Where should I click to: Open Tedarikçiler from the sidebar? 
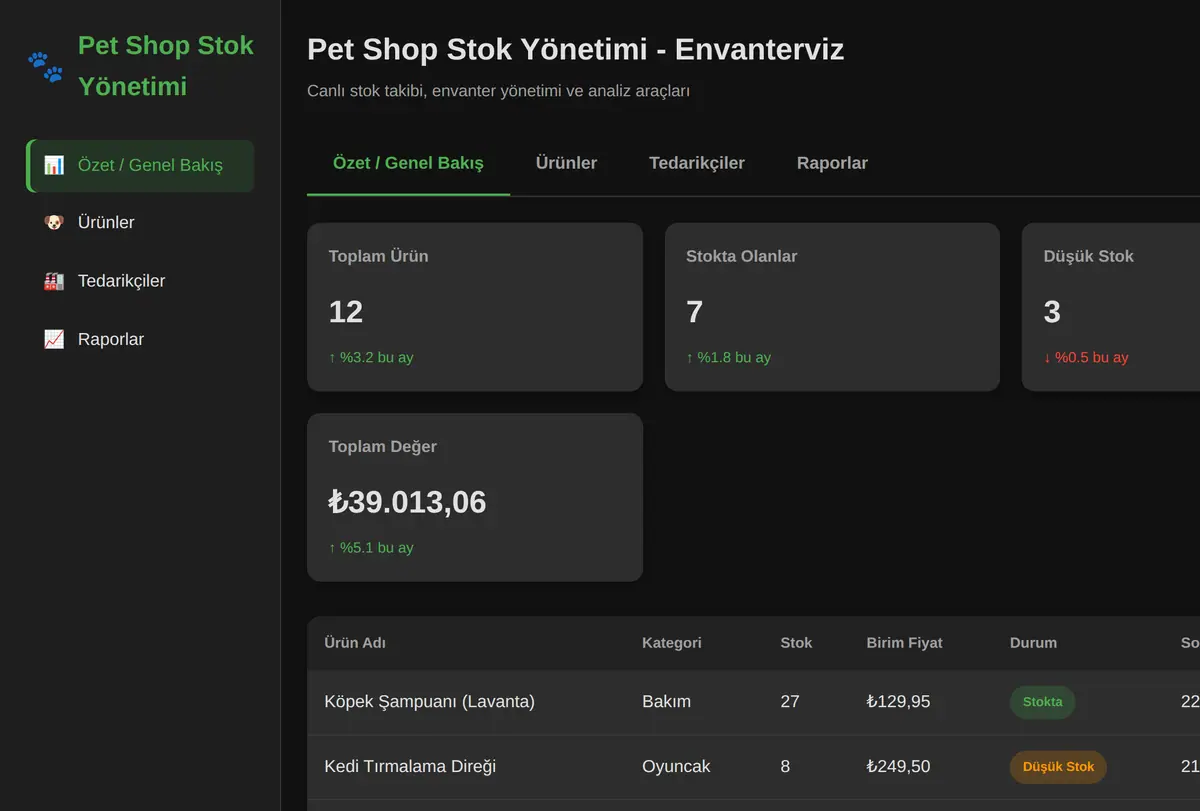click(x=140, y=281)
